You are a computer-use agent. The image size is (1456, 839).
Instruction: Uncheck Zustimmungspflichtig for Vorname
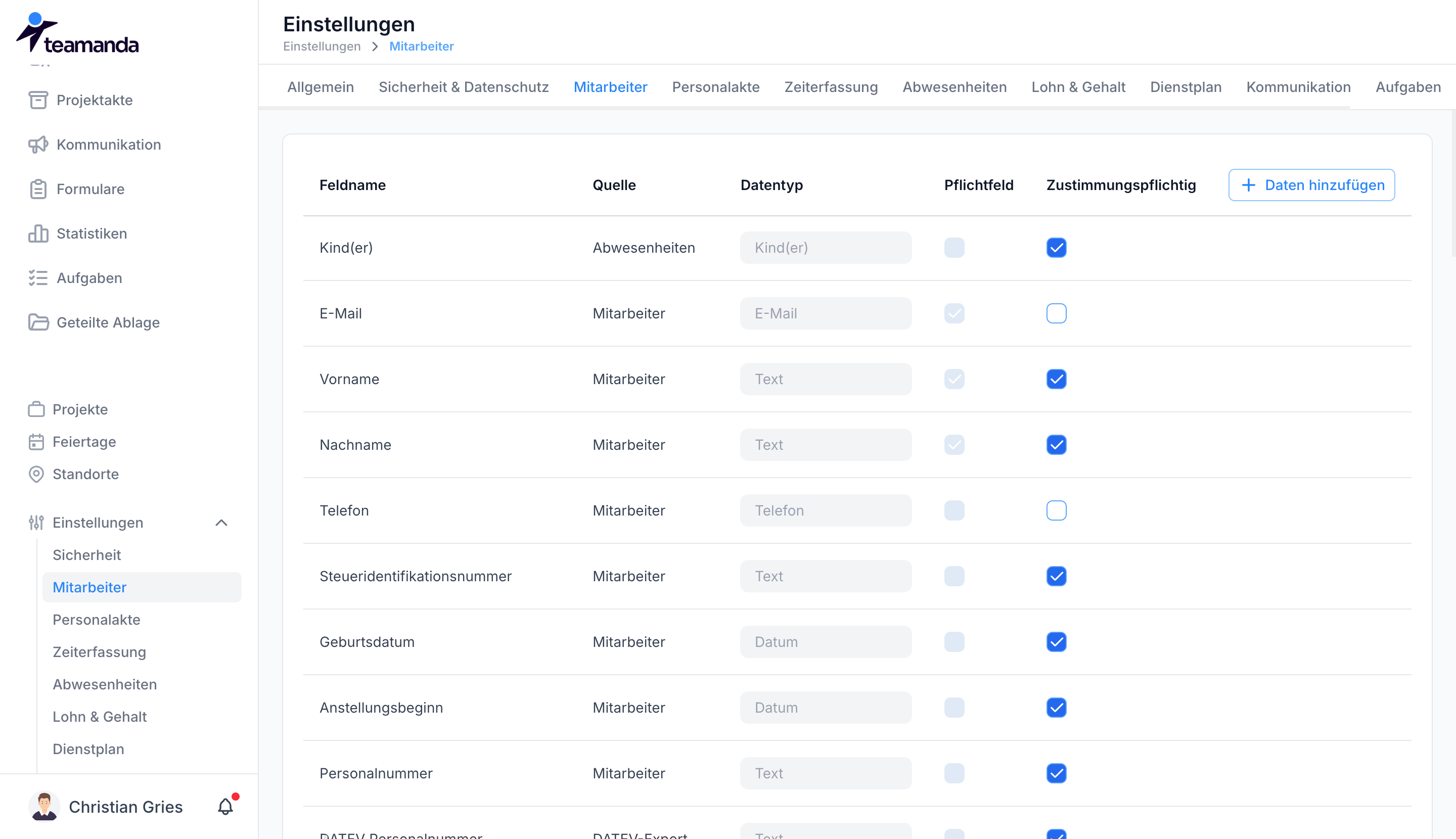[1056, 379]
